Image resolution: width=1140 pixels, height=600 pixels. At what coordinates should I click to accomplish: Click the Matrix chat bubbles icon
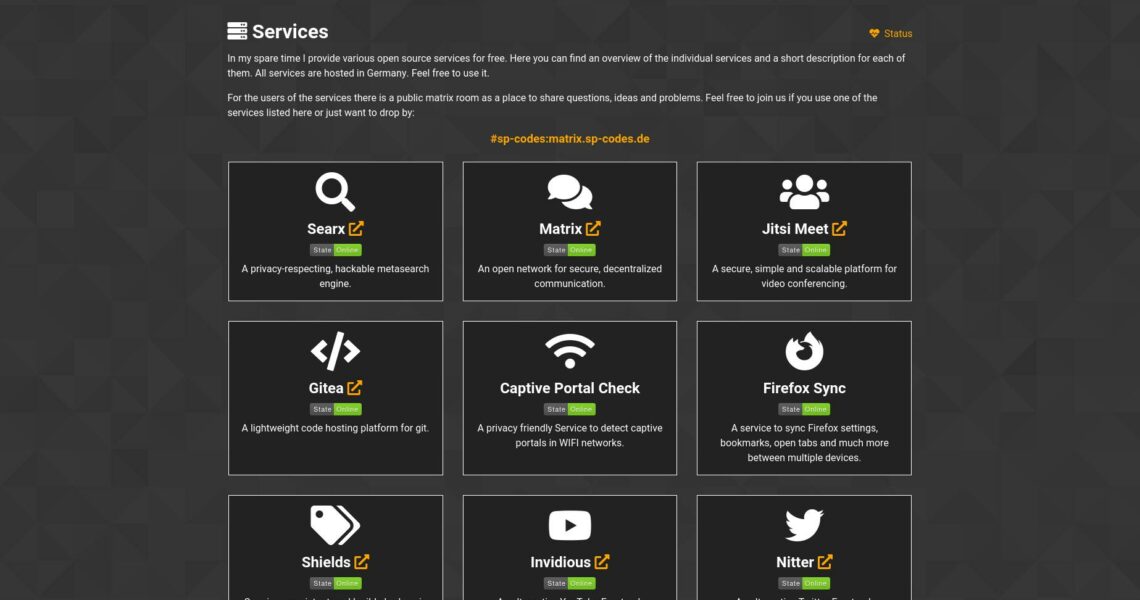(569, 191)
